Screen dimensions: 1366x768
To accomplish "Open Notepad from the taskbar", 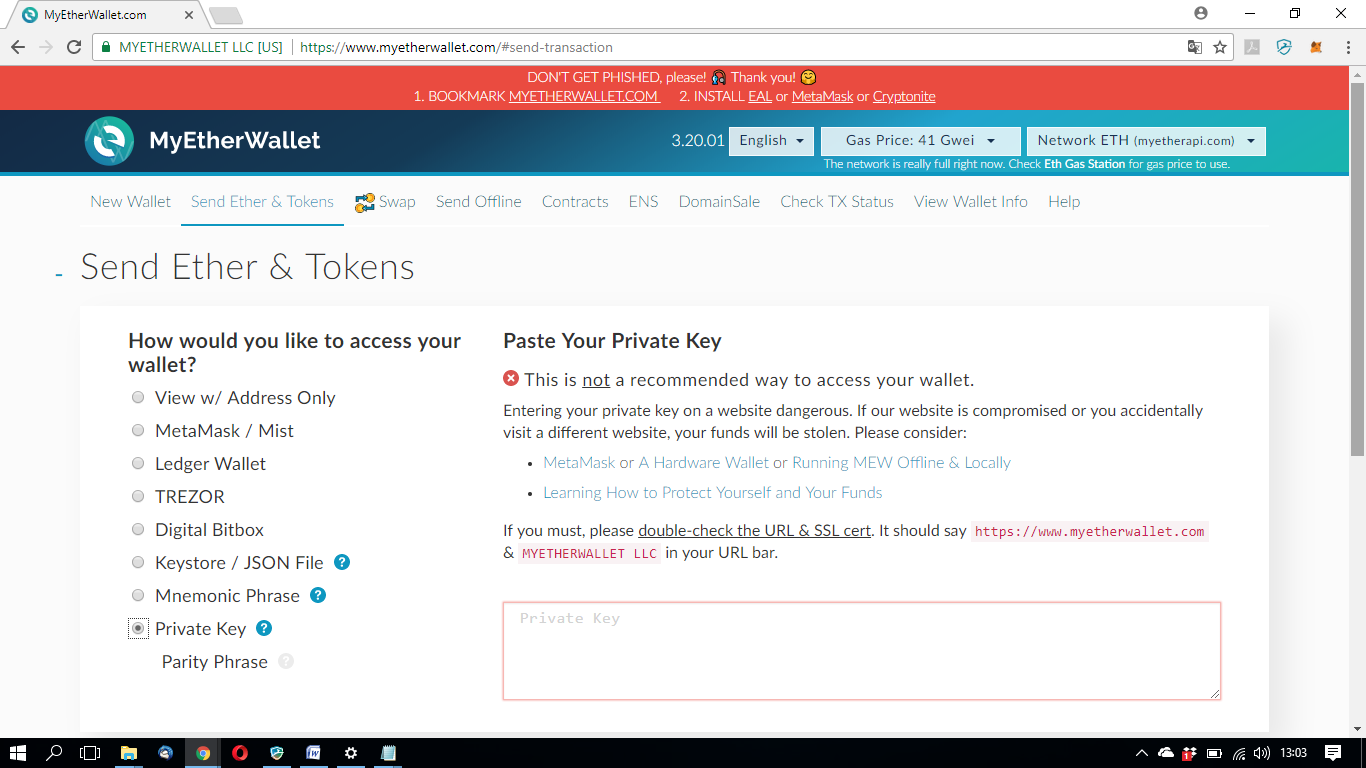I will point(388,753).
